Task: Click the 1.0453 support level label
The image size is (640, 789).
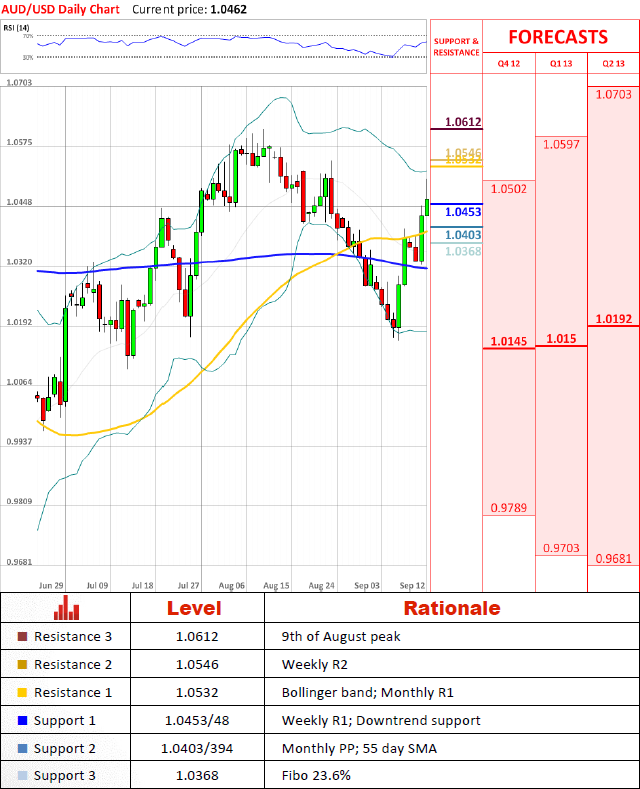Action: (x=463, y=212)
